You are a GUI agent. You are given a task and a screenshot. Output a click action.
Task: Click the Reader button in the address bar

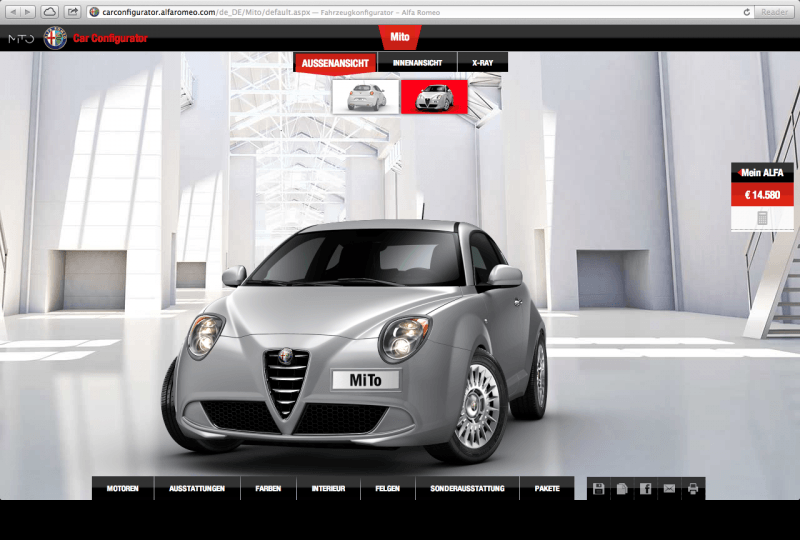click(x=774, y=12)
